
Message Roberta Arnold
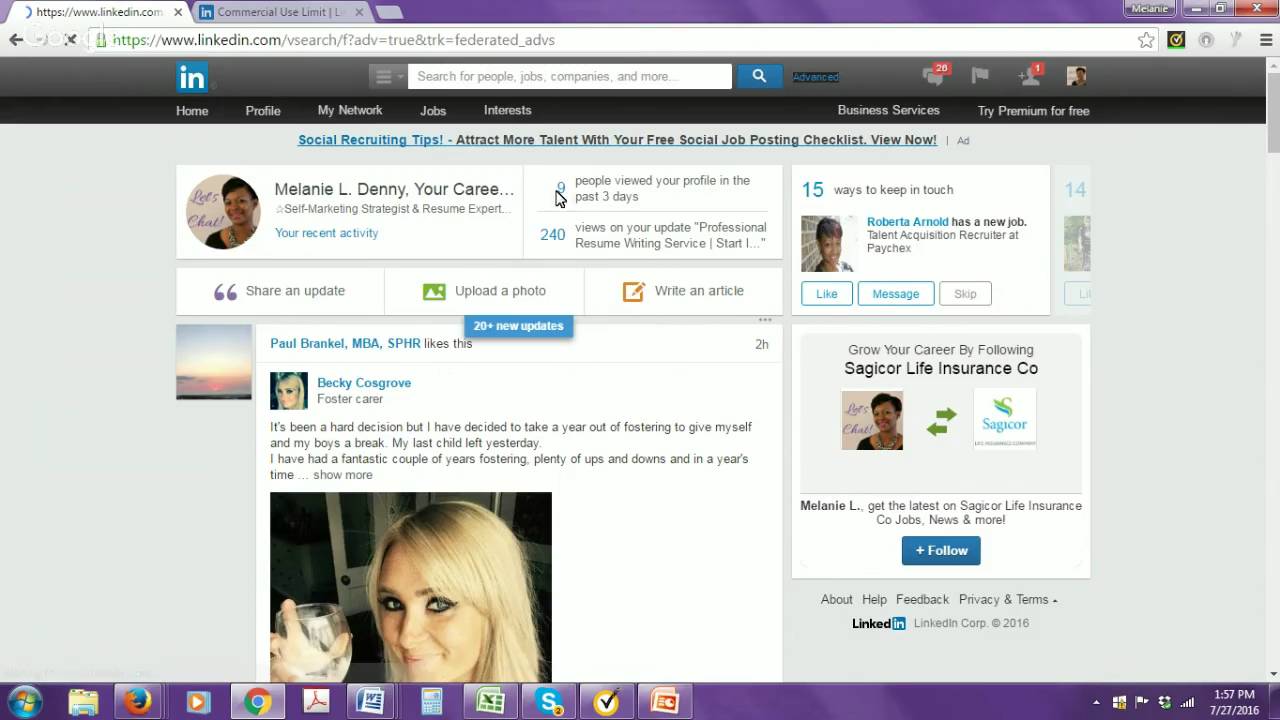point(895,294)
